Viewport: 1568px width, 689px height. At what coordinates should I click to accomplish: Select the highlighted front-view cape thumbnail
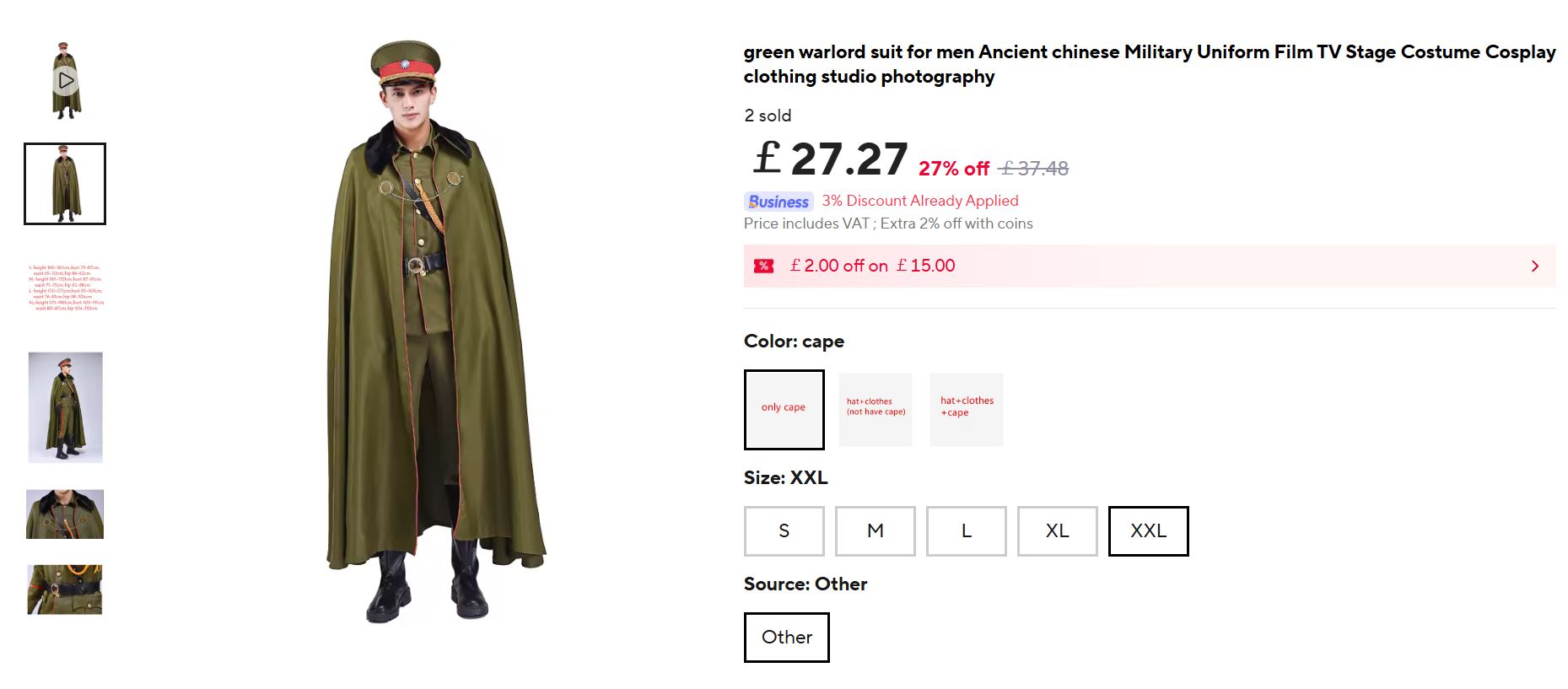coord(65,184)
